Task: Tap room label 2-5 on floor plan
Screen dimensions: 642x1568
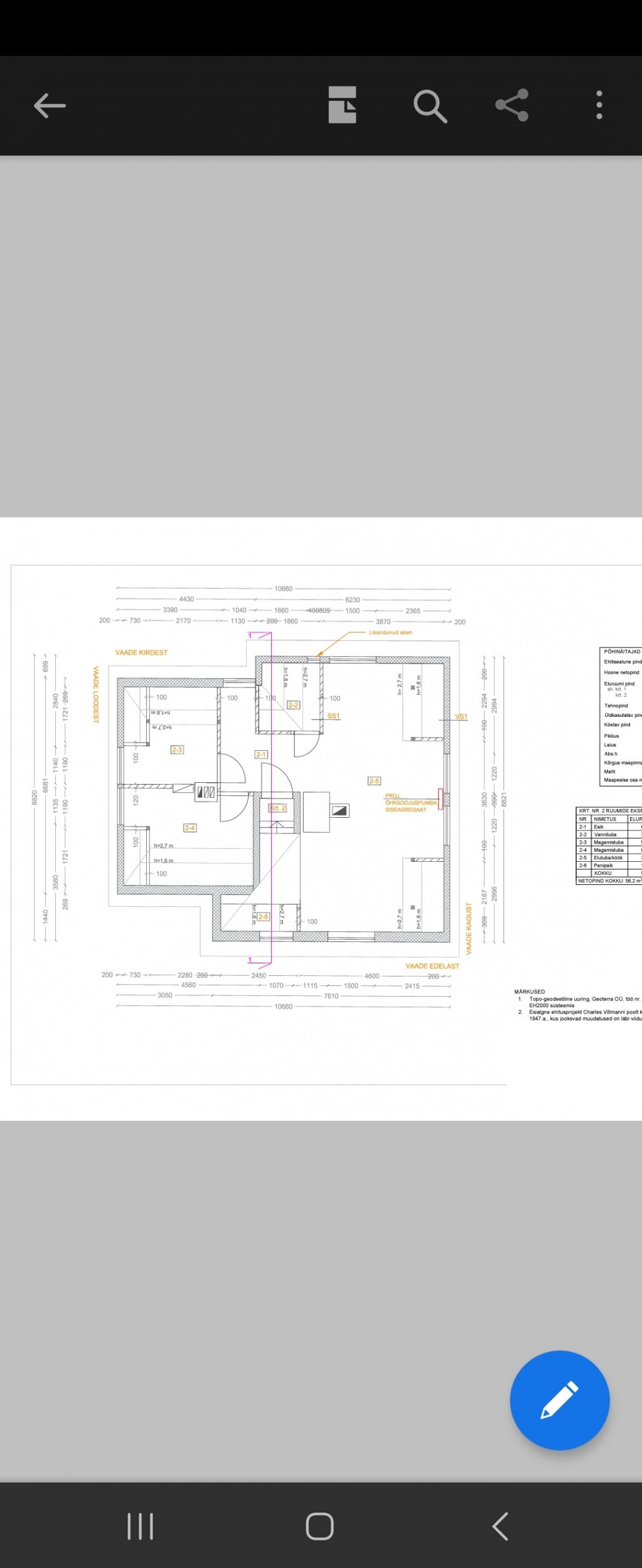Action: click(374, 781)
